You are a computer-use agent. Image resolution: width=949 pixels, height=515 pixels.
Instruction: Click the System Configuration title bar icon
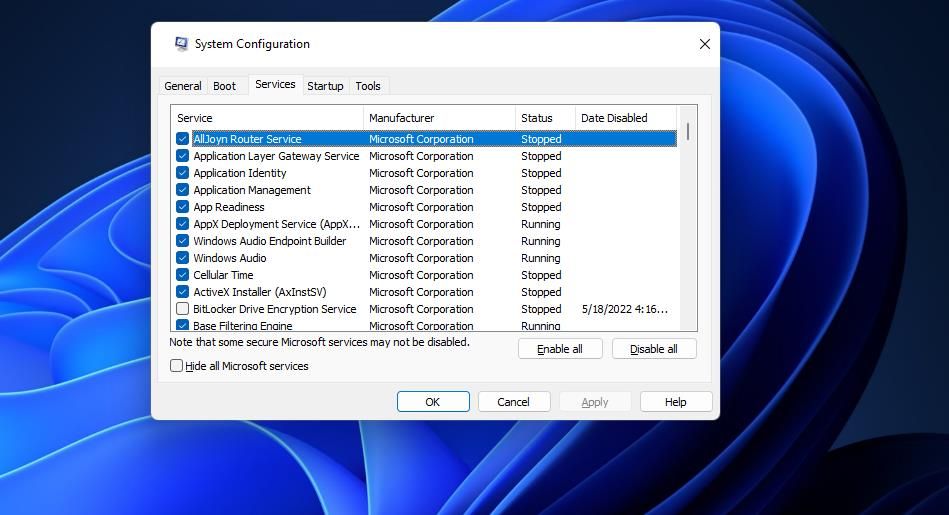pyautogui.click(x=181, y=44)
